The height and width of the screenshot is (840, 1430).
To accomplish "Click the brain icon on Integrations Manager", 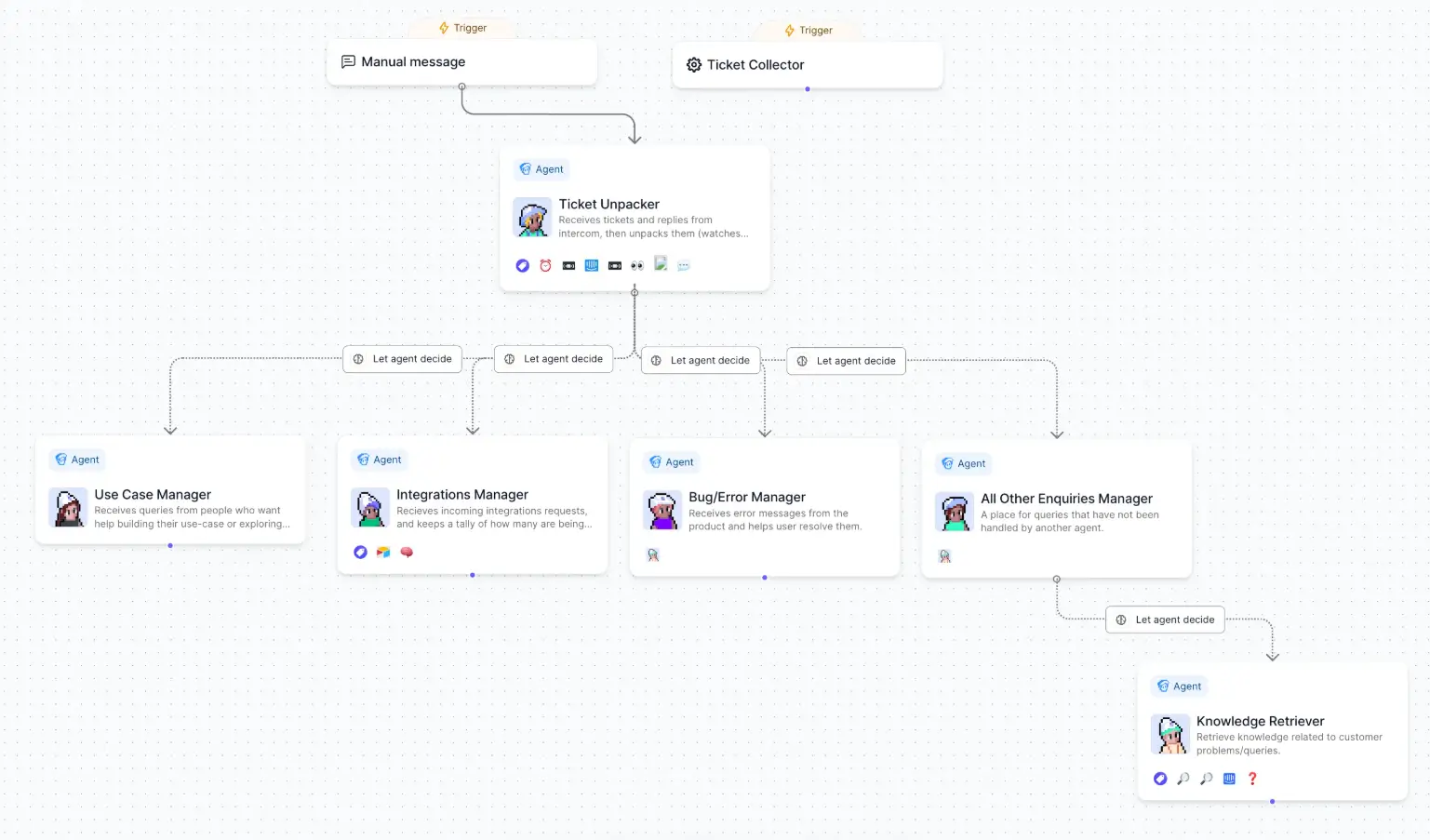I will [407, 553].
